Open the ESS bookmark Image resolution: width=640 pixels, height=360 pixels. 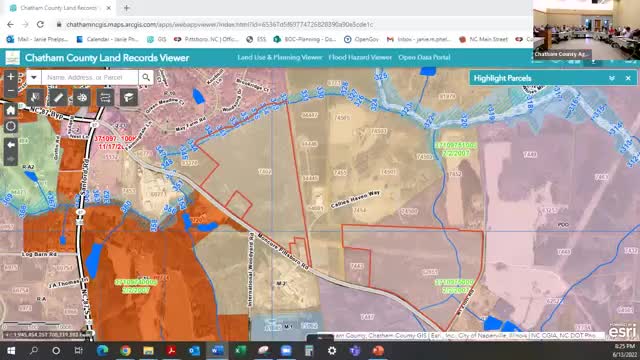click(256, 39)
